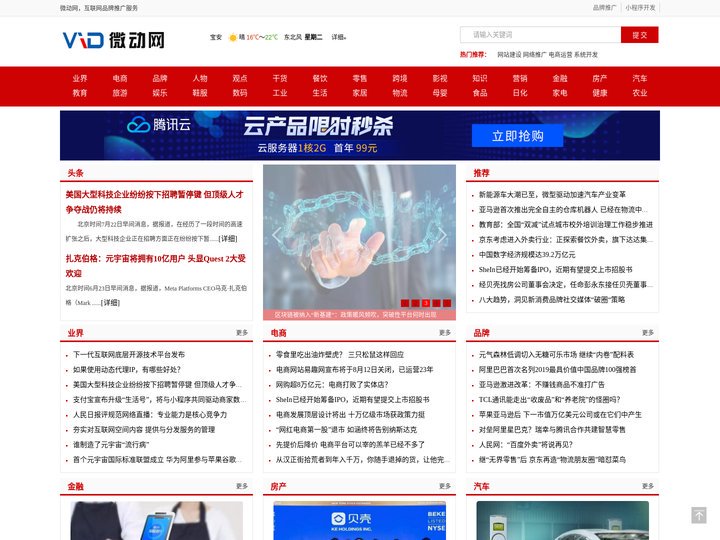Click the 提交 search button
This screenshot has width=720, height=540.
pyautogui.click(x=639, y=35)
